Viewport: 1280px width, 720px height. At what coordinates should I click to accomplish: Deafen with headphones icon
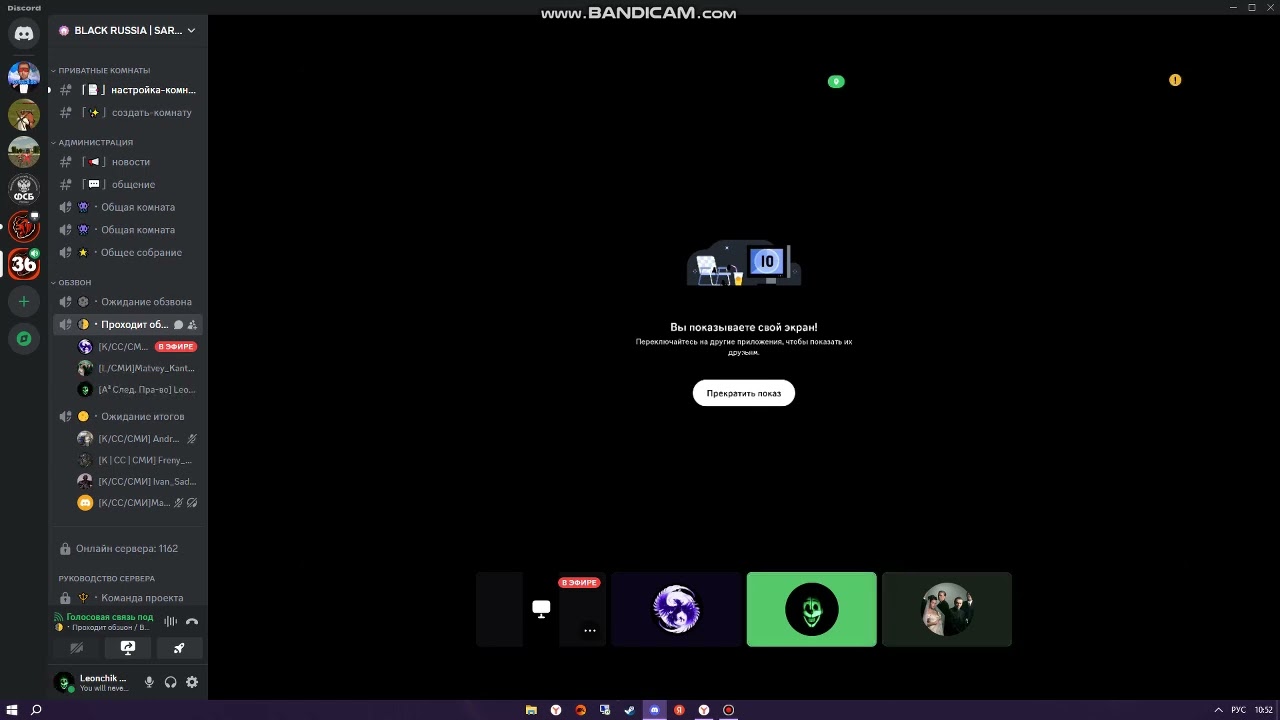tap(170, 682)
